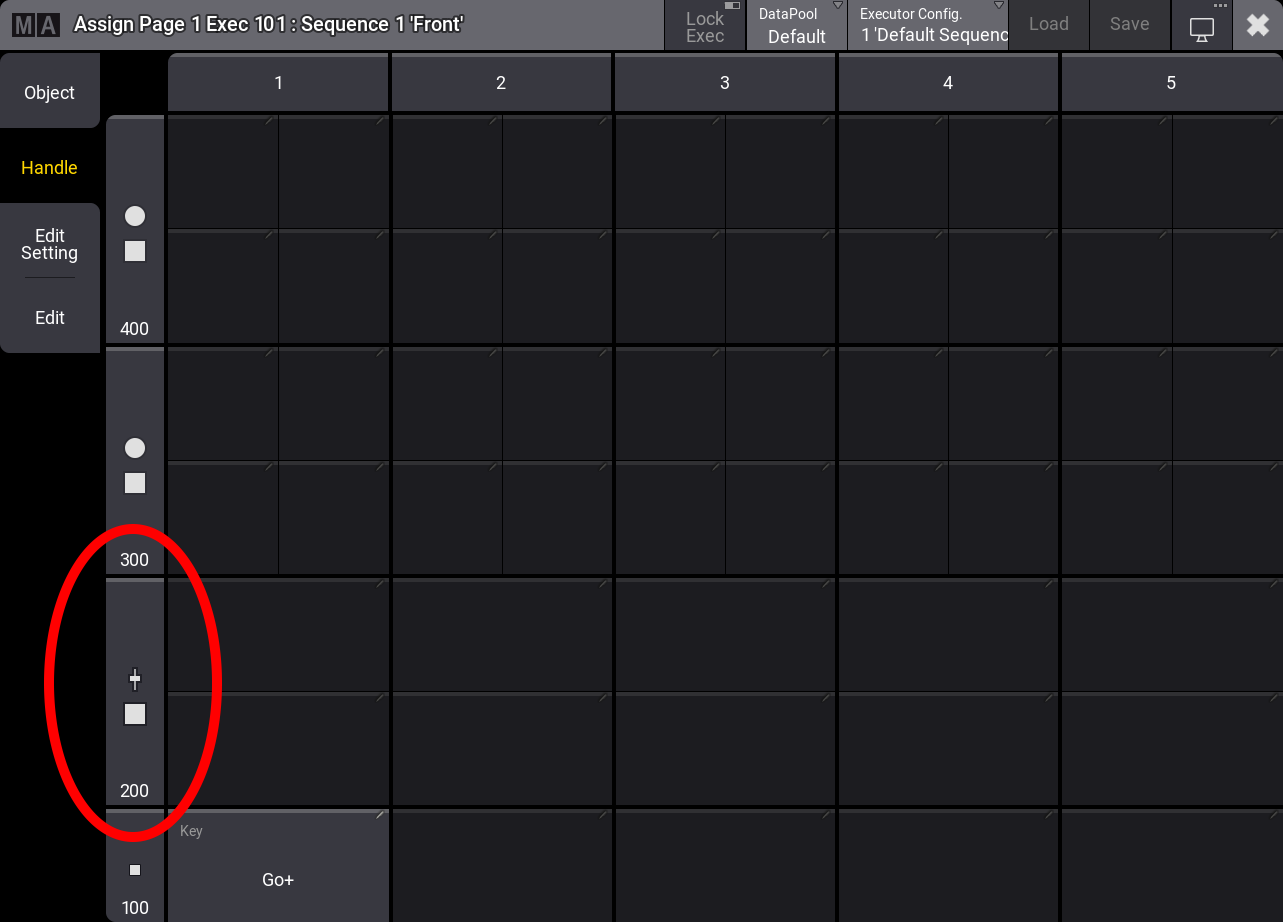Image resolution: width=1283 pixels, height=922 pixels.
Task: Toggle the Lock Exec option
Action: click(705, 26)
